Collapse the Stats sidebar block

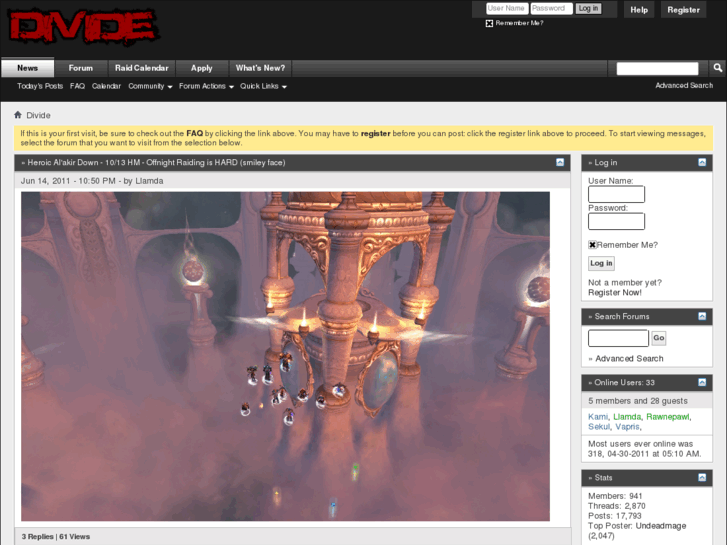point(702,477)
